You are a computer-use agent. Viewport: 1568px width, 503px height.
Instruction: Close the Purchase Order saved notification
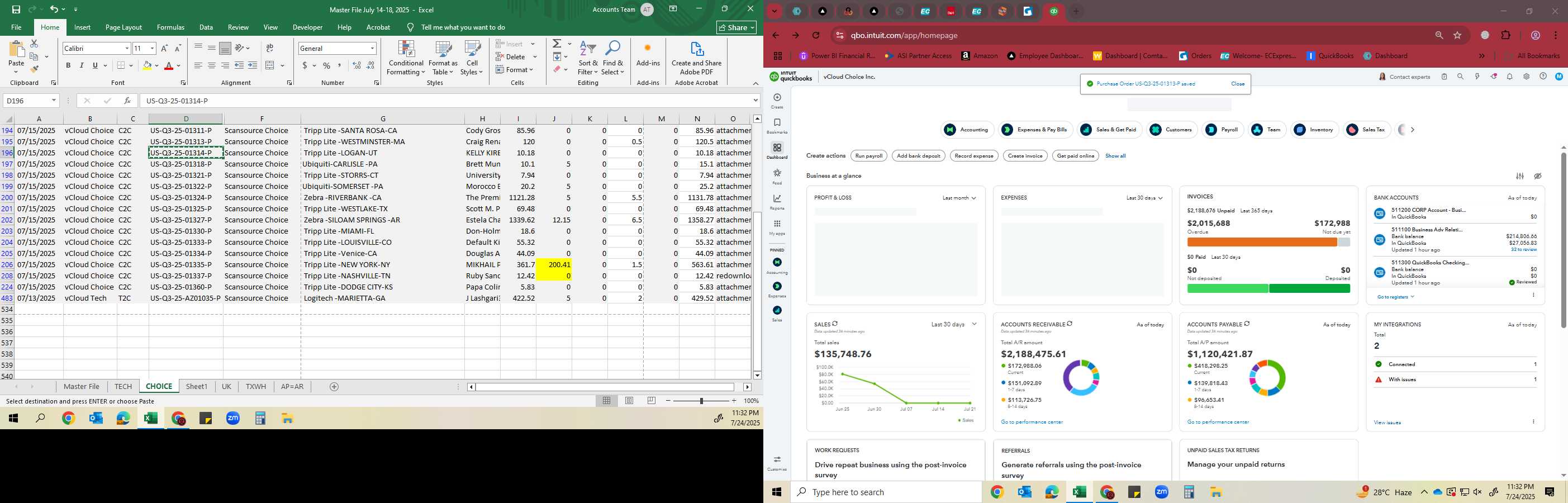(1238, 84)
